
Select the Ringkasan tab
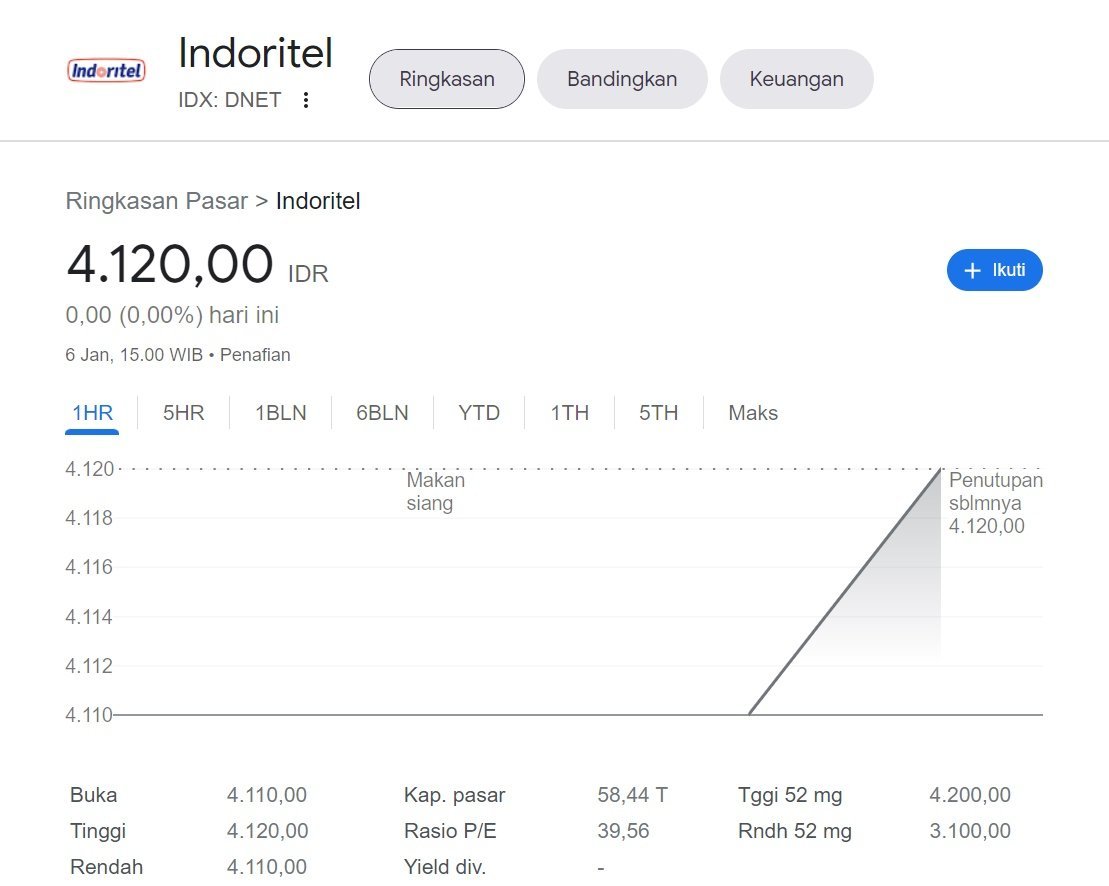point(446,79)
